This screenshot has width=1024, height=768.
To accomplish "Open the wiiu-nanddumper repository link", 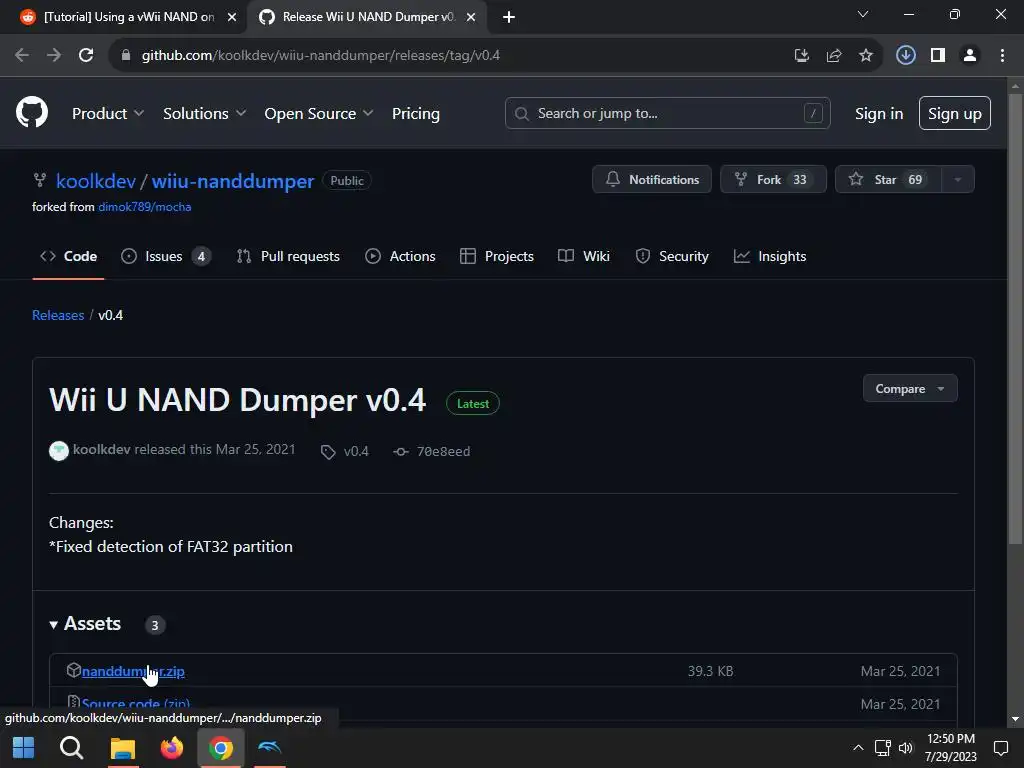I will 232,181.
